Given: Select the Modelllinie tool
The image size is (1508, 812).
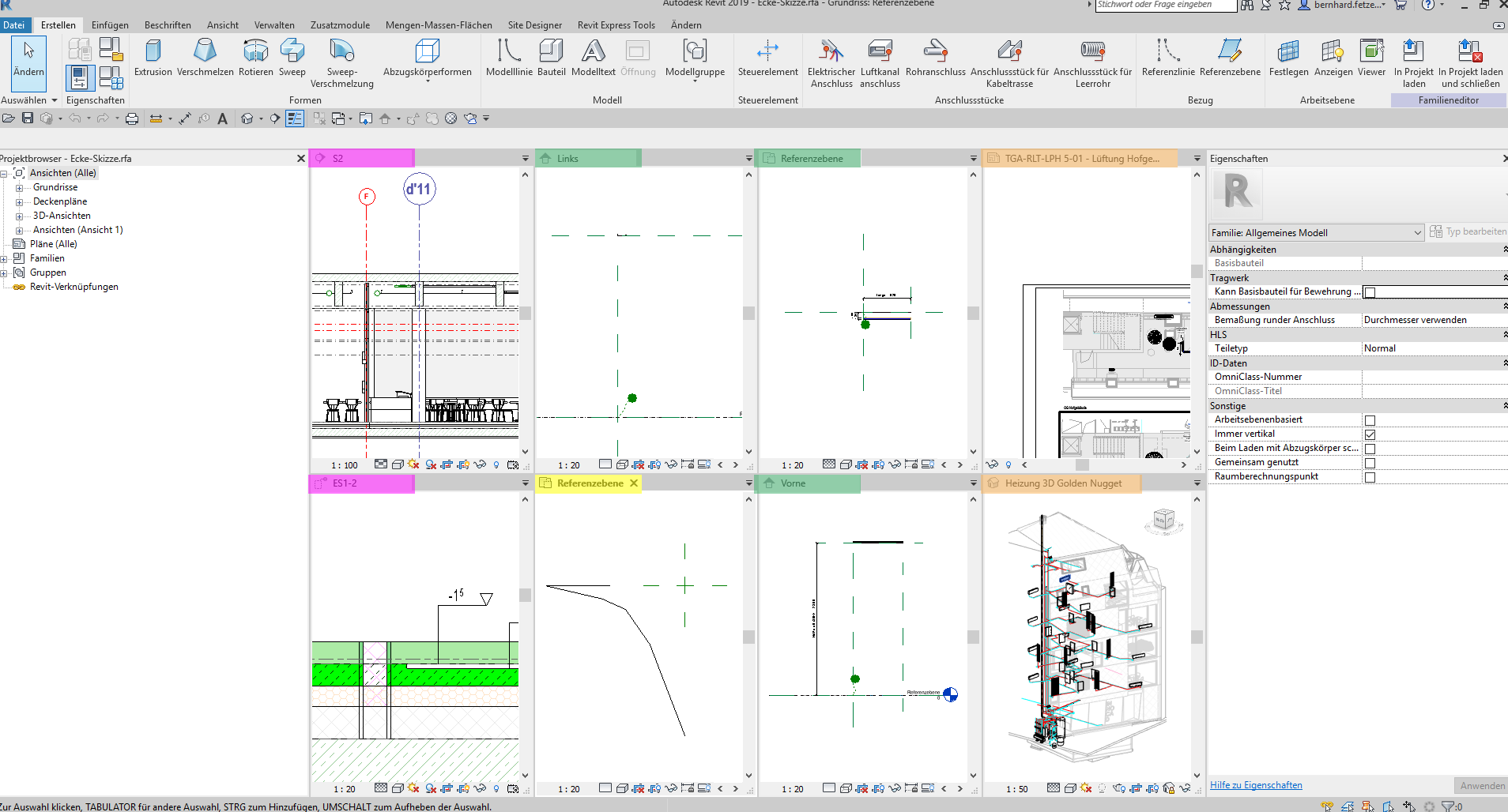Looking at the screenshot, I should tap(510, 59).
